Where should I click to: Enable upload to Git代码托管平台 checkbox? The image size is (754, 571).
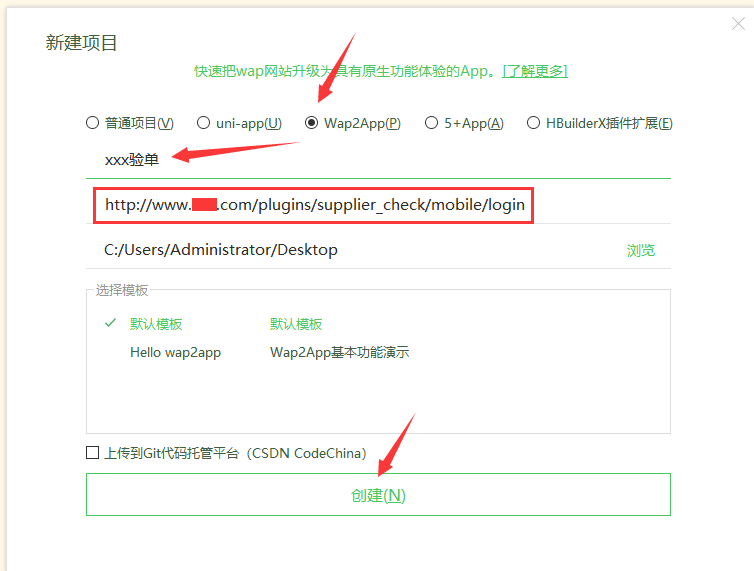click(93, 453)
